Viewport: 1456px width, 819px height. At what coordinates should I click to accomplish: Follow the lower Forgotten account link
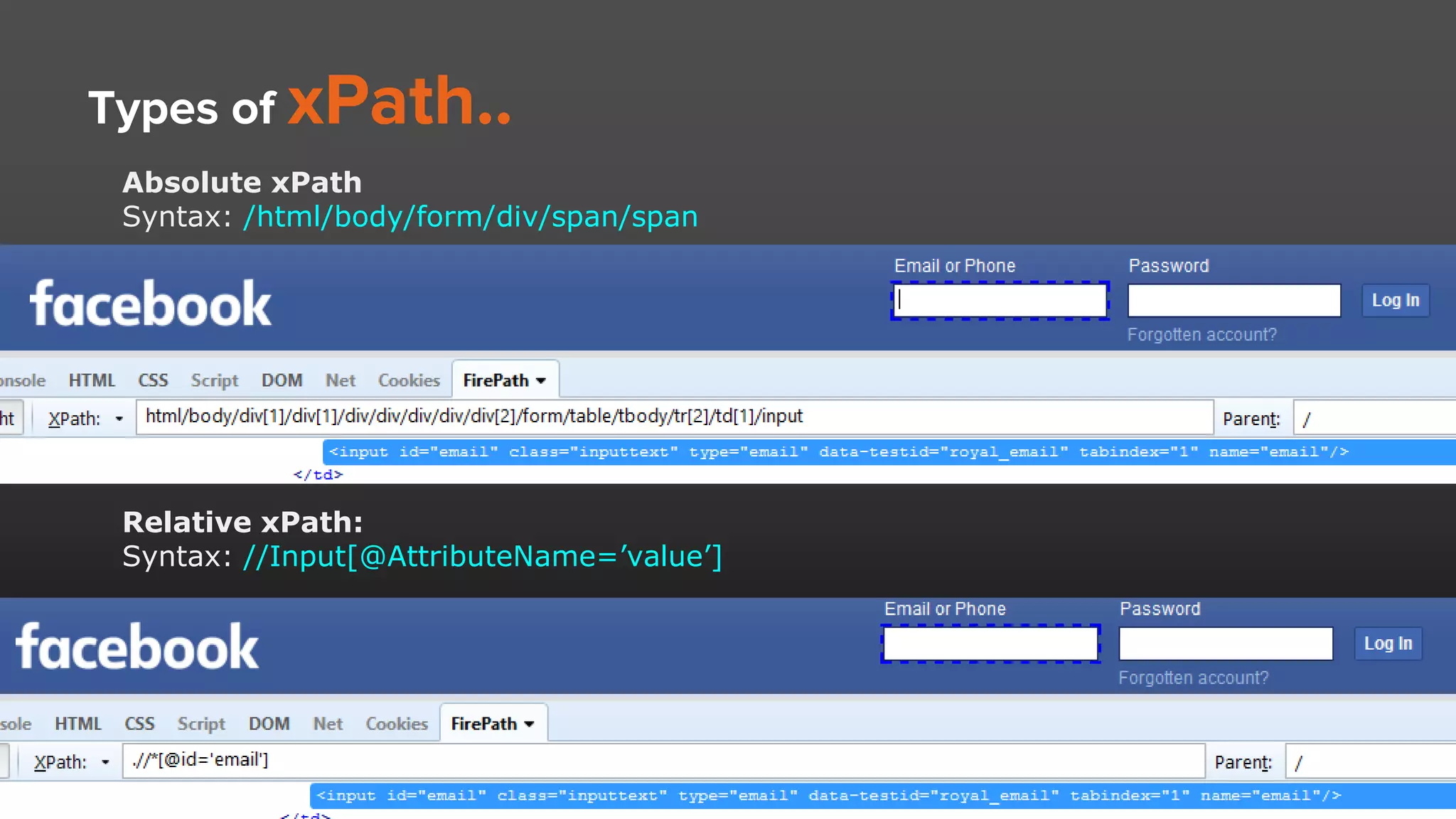tap(1193, 678)
